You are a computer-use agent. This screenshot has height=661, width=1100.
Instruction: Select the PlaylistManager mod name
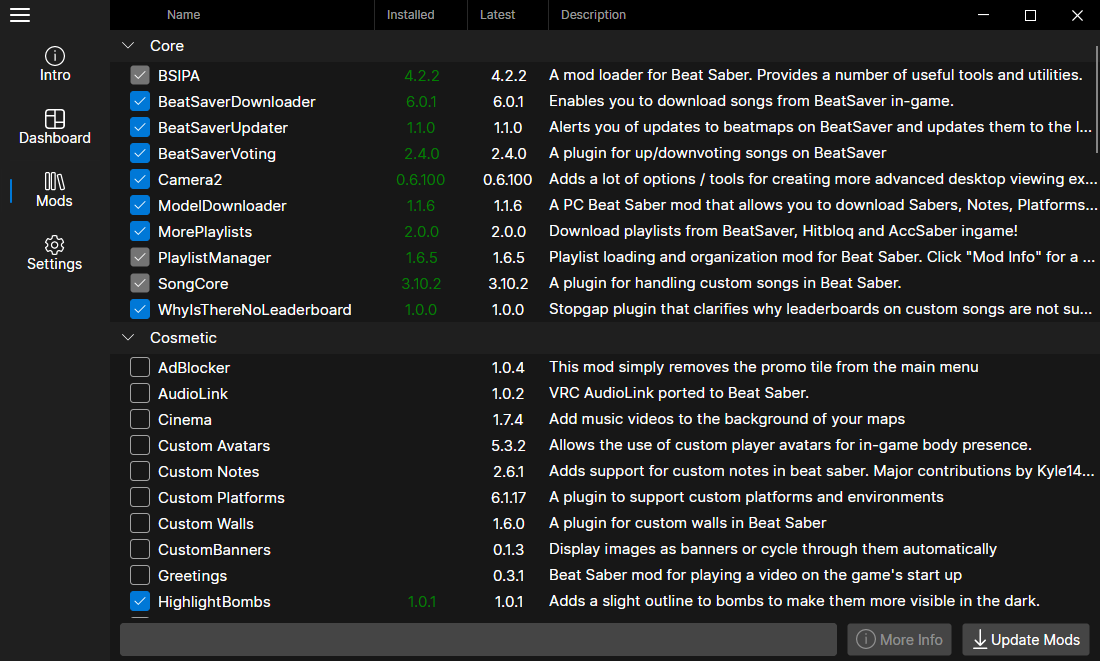click(214, 258)
